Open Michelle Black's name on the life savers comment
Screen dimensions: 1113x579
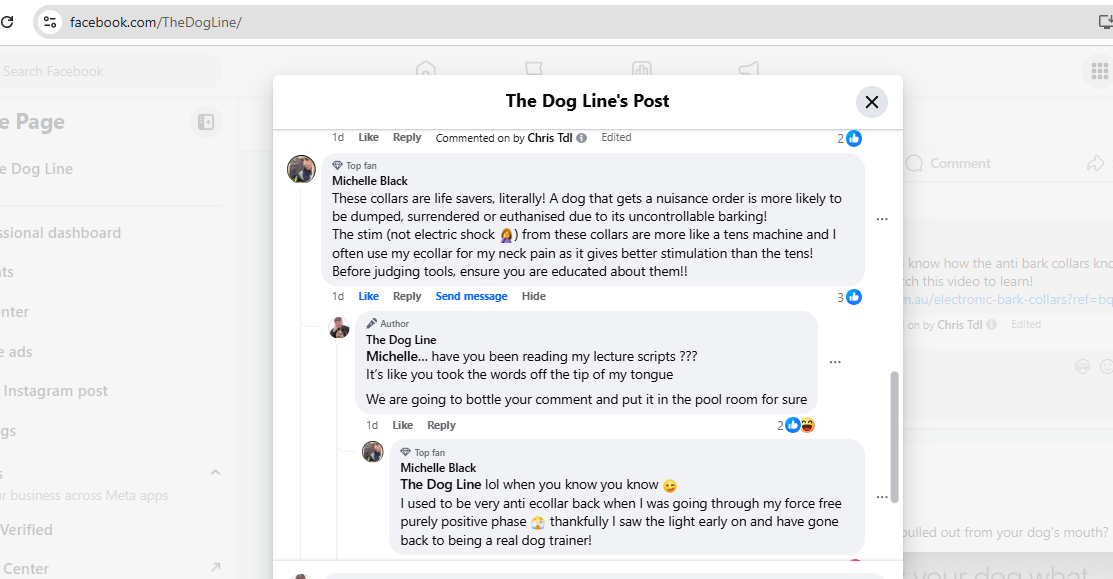coord(370,181)
